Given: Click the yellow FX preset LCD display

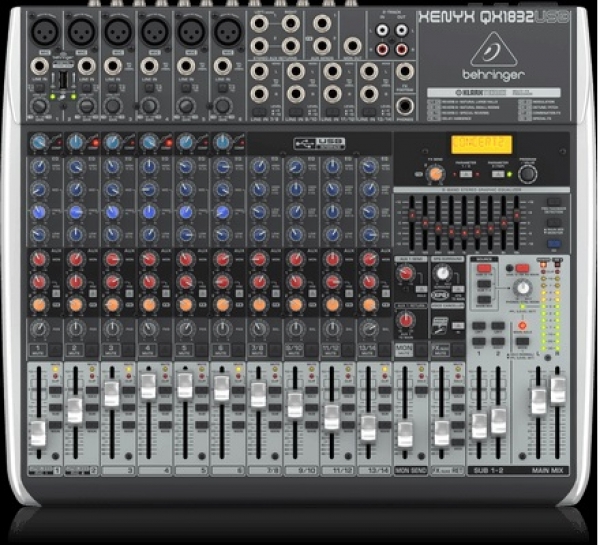Looking at the screenshot, I should (481, 144).
